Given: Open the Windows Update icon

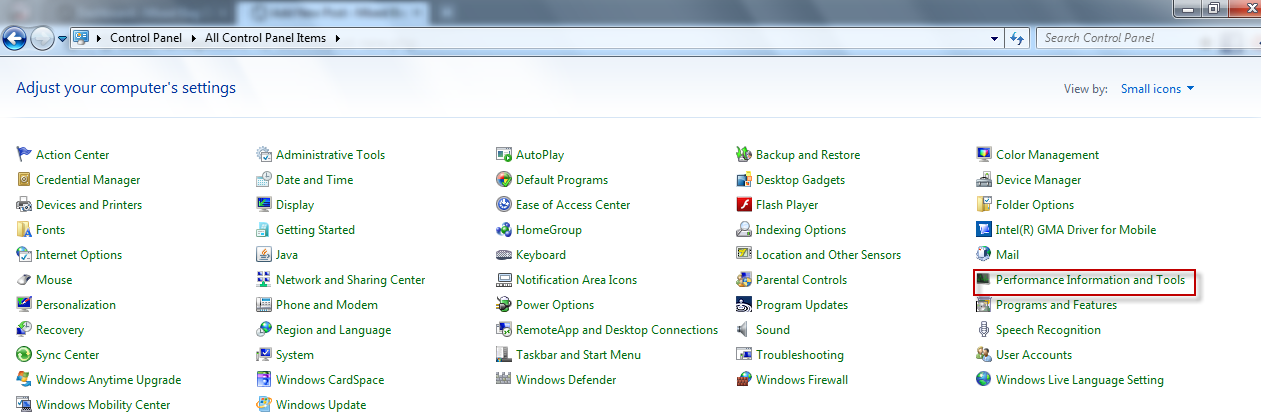Looking at the screenshot, I should [265, 405].
